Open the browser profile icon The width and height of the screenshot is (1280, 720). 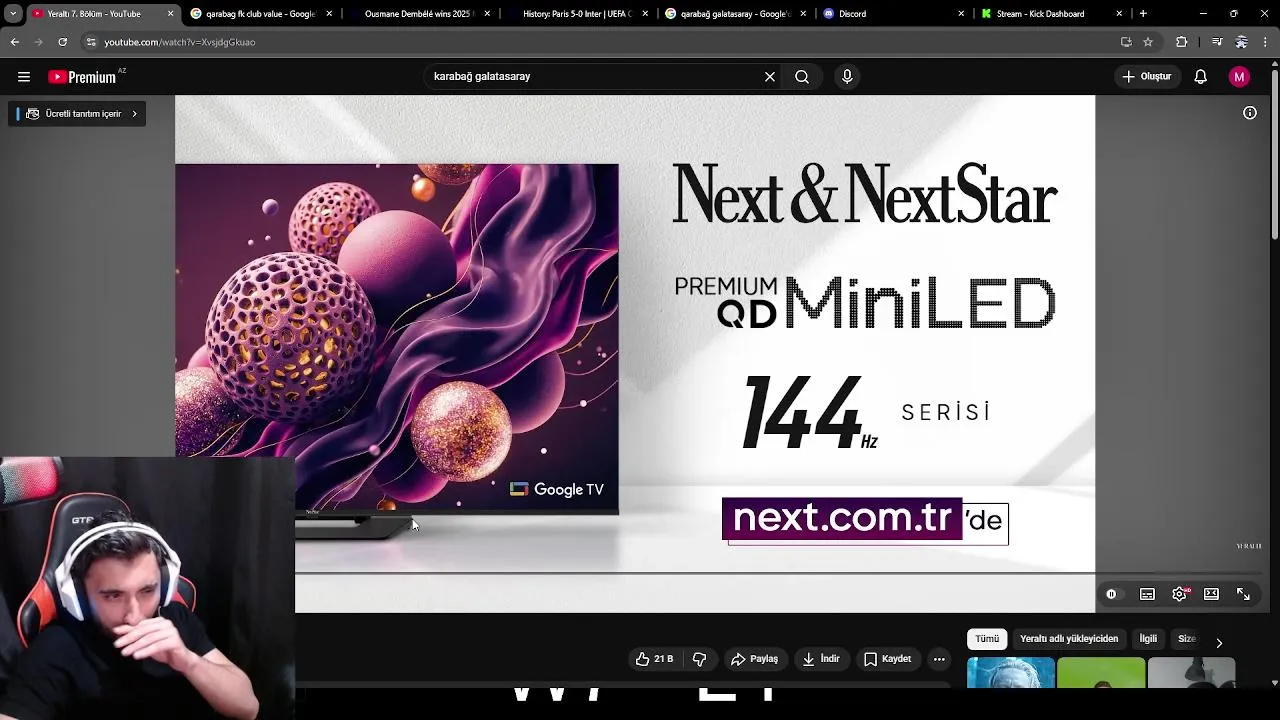(x=1241, y=42)
